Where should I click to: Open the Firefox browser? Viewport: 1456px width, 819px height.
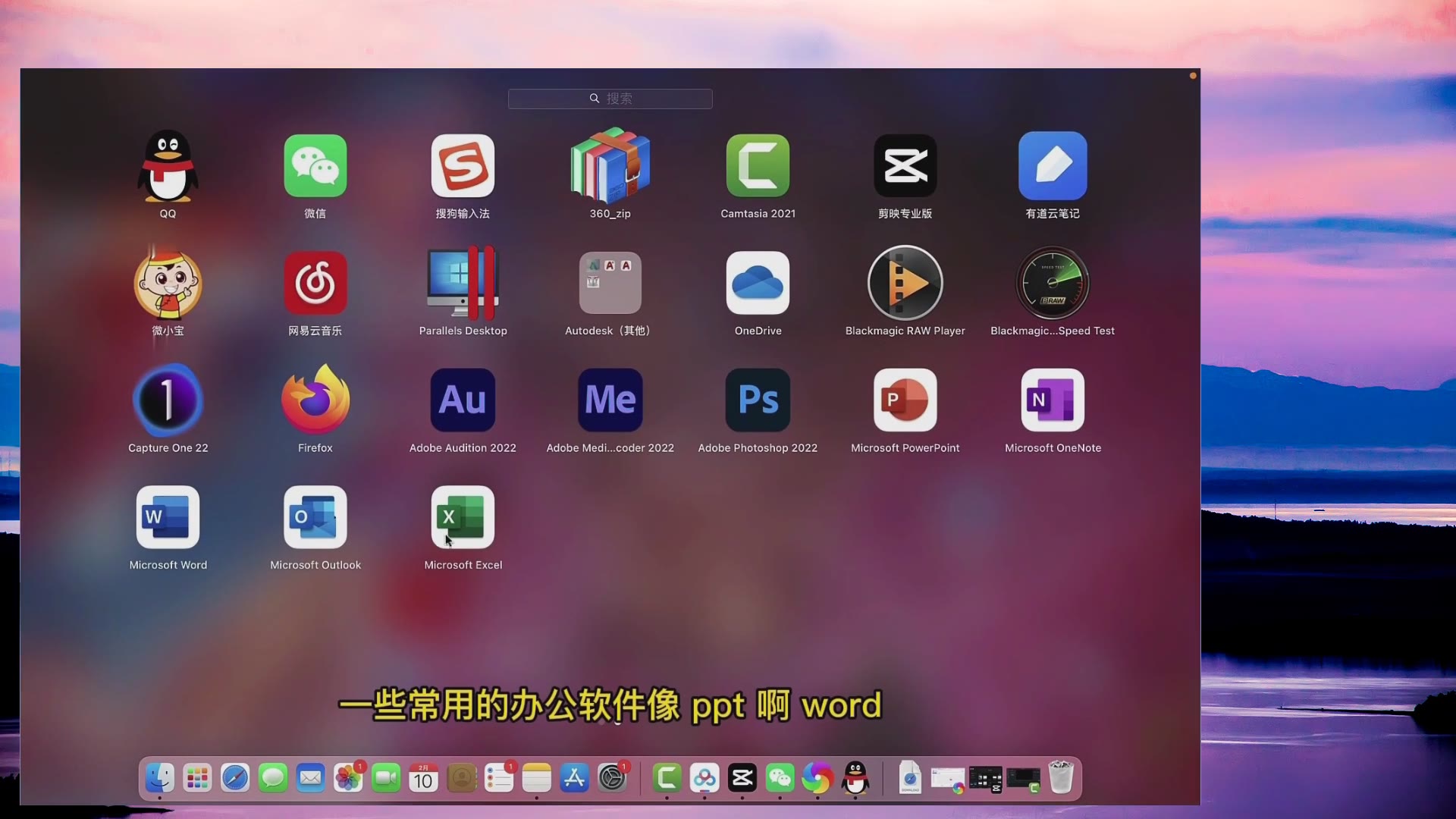315,400
